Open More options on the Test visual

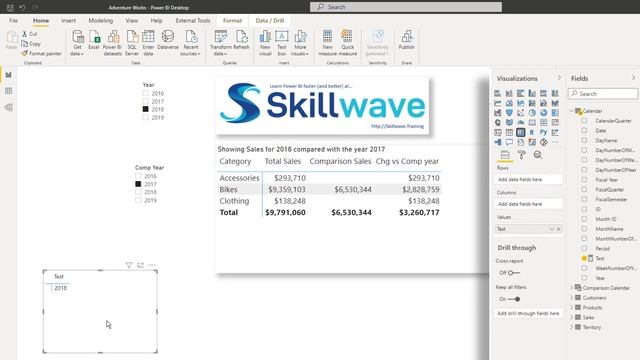pos(152,265)
